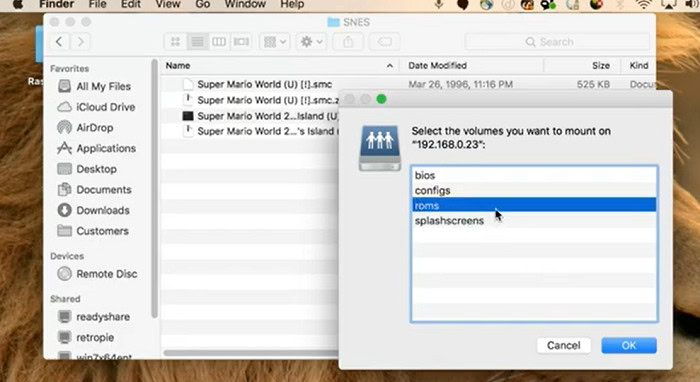Select retropie under Shared
Image resolution: width=700 pixels, height=382 pixels.
(86, 337)
